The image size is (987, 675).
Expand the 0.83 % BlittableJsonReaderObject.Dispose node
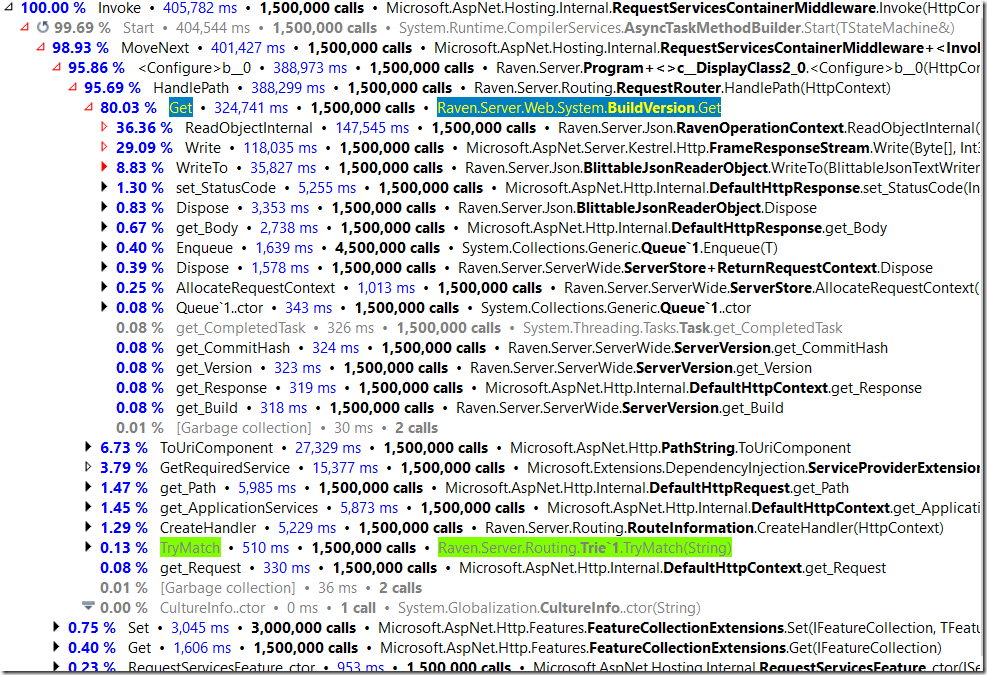(x=104, y=208)
